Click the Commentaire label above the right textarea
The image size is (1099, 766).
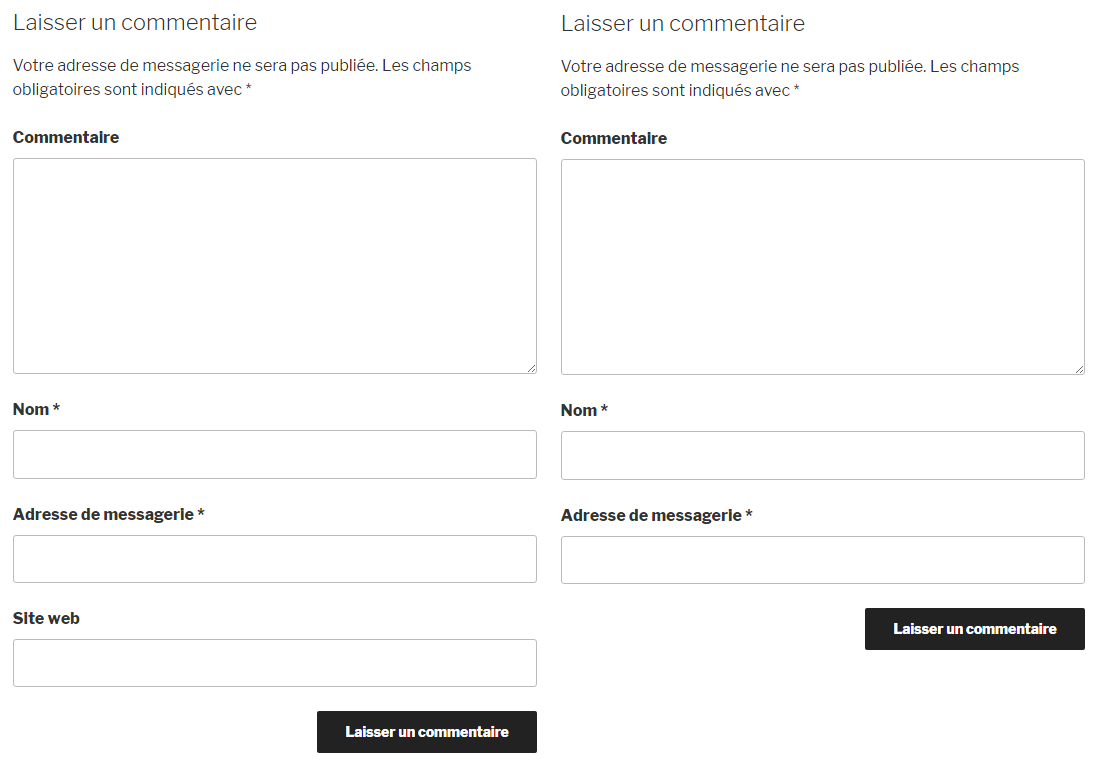click(614, 138)
